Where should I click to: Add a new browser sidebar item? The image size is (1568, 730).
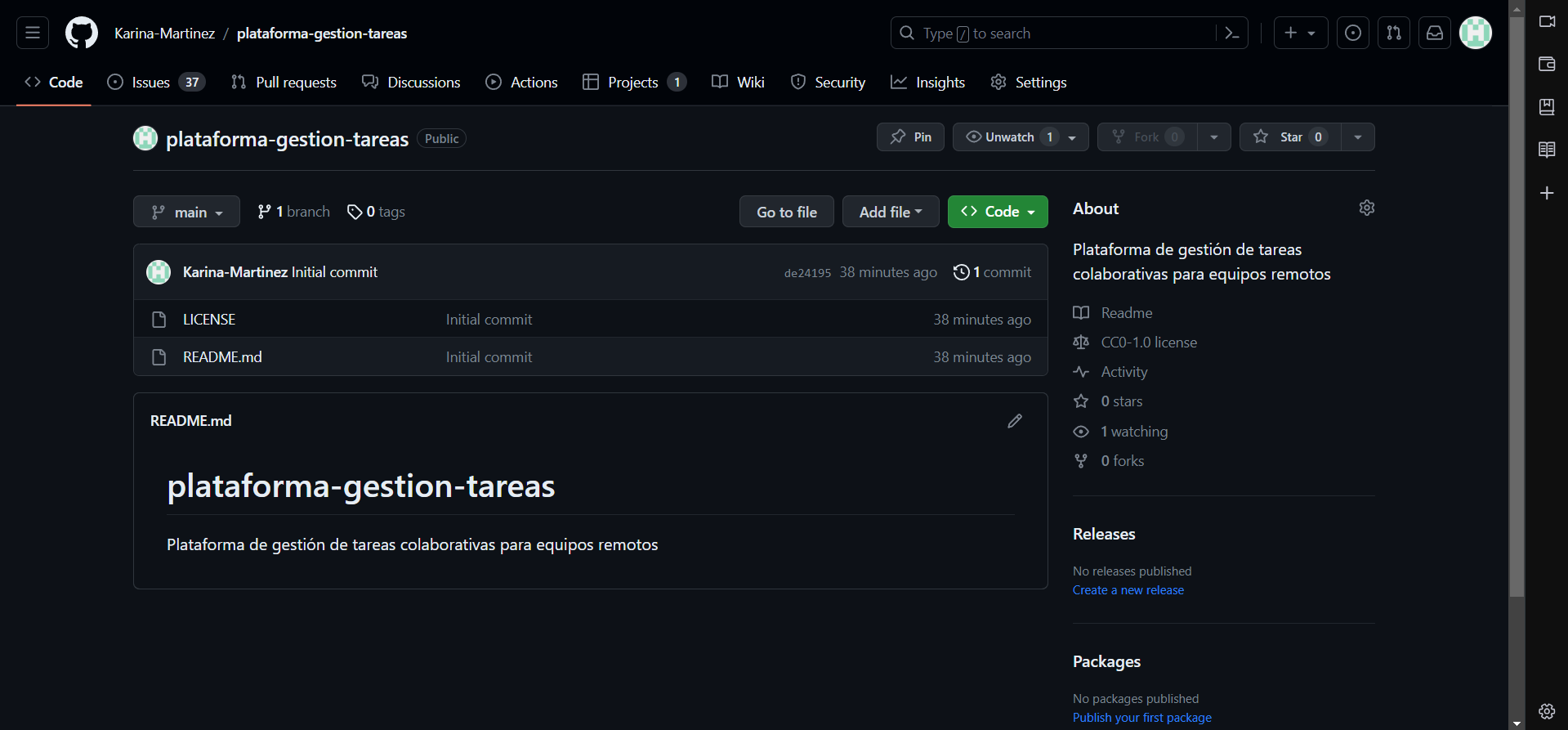coord(1547,193)
